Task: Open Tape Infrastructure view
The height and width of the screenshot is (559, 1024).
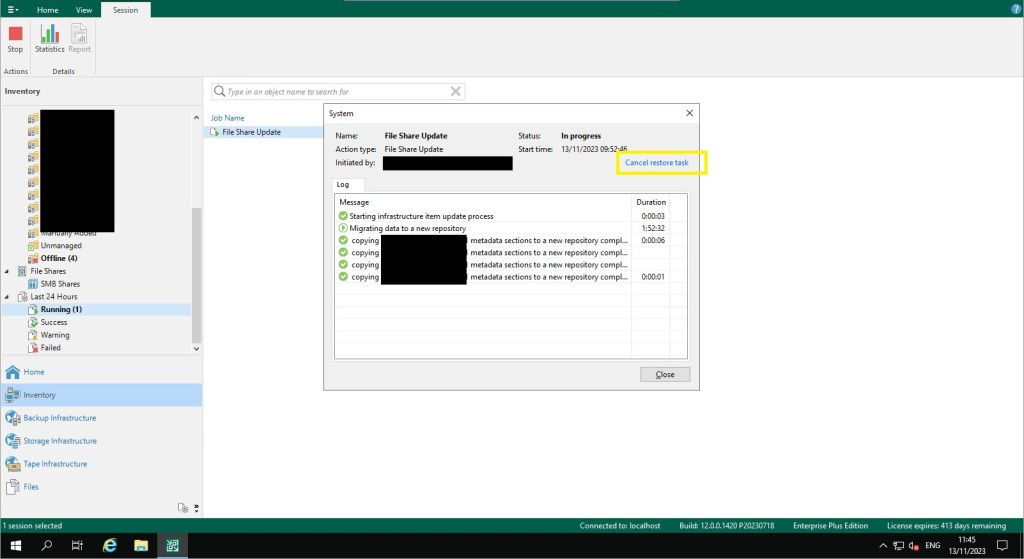Action: pos(101,464)
